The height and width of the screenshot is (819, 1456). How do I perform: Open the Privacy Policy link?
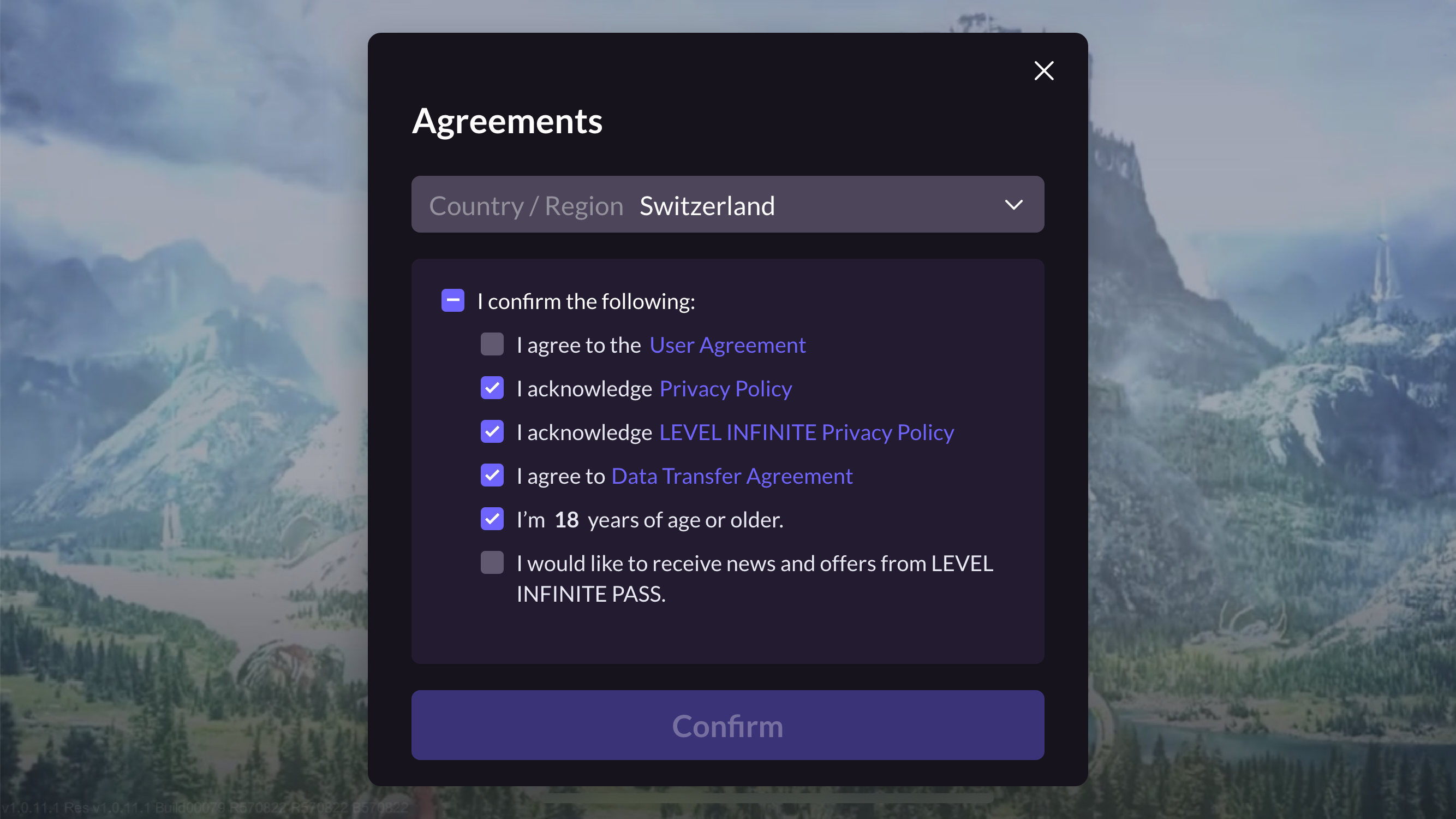pos(725,388)
